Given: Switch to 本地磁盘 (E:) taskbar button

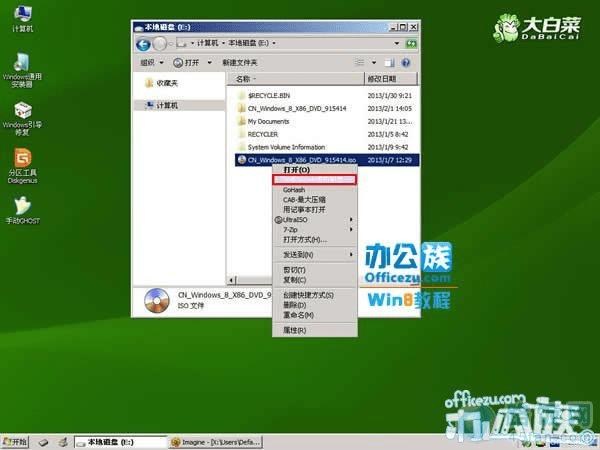Looking at the screenshot, I should point(121,442).
